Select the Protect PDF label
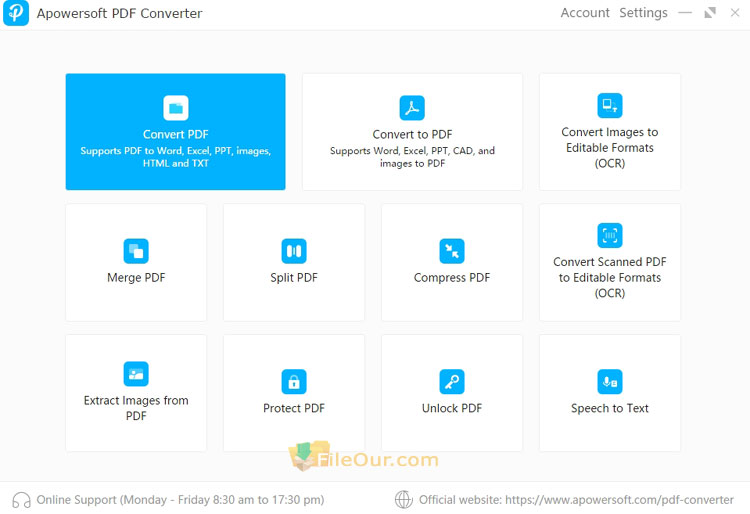This screenshot has height=514, width=750. click(294, 408)
